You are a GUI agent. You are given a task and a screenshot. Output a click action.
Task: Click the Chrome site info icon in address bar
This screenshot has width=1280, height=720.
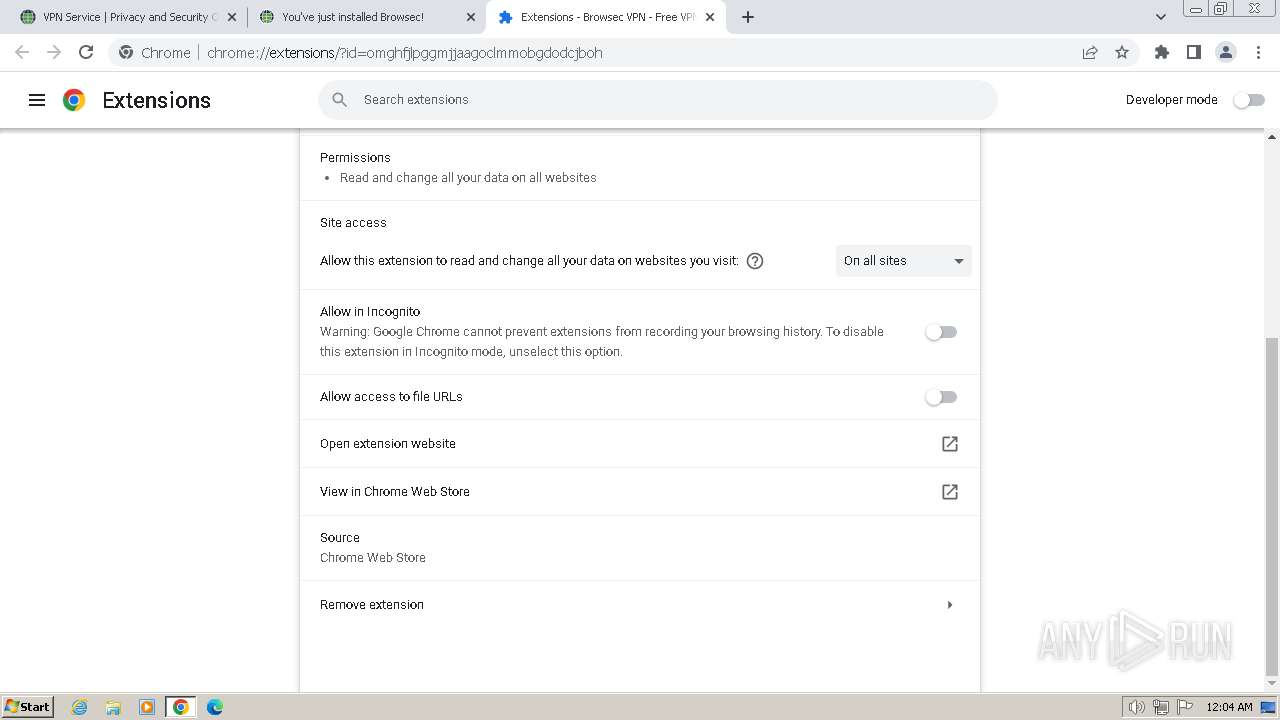pyautogui.click(x=125, y=52)
